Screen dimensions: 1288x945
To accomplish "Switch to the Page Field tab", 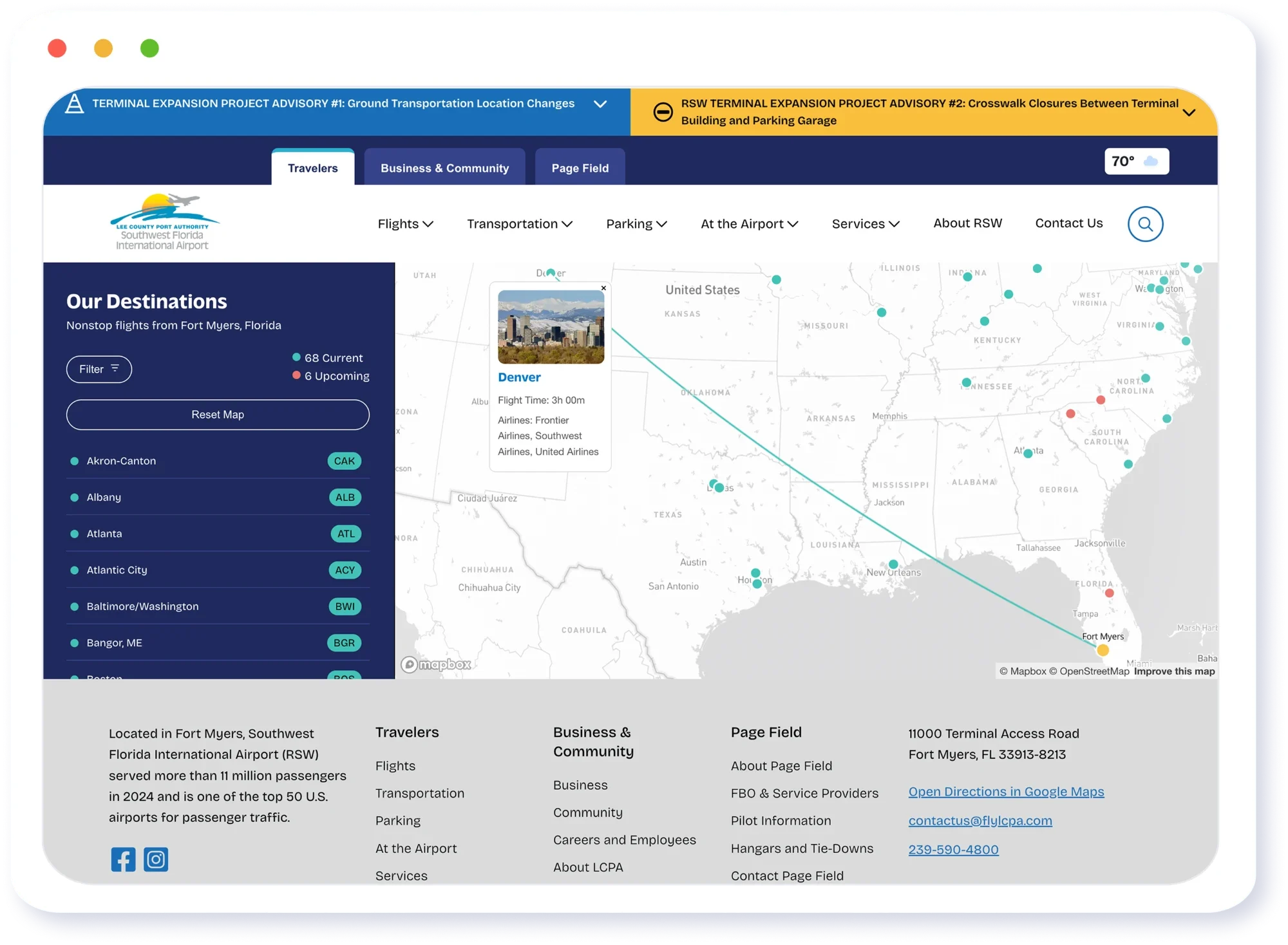I will (580, 167).
